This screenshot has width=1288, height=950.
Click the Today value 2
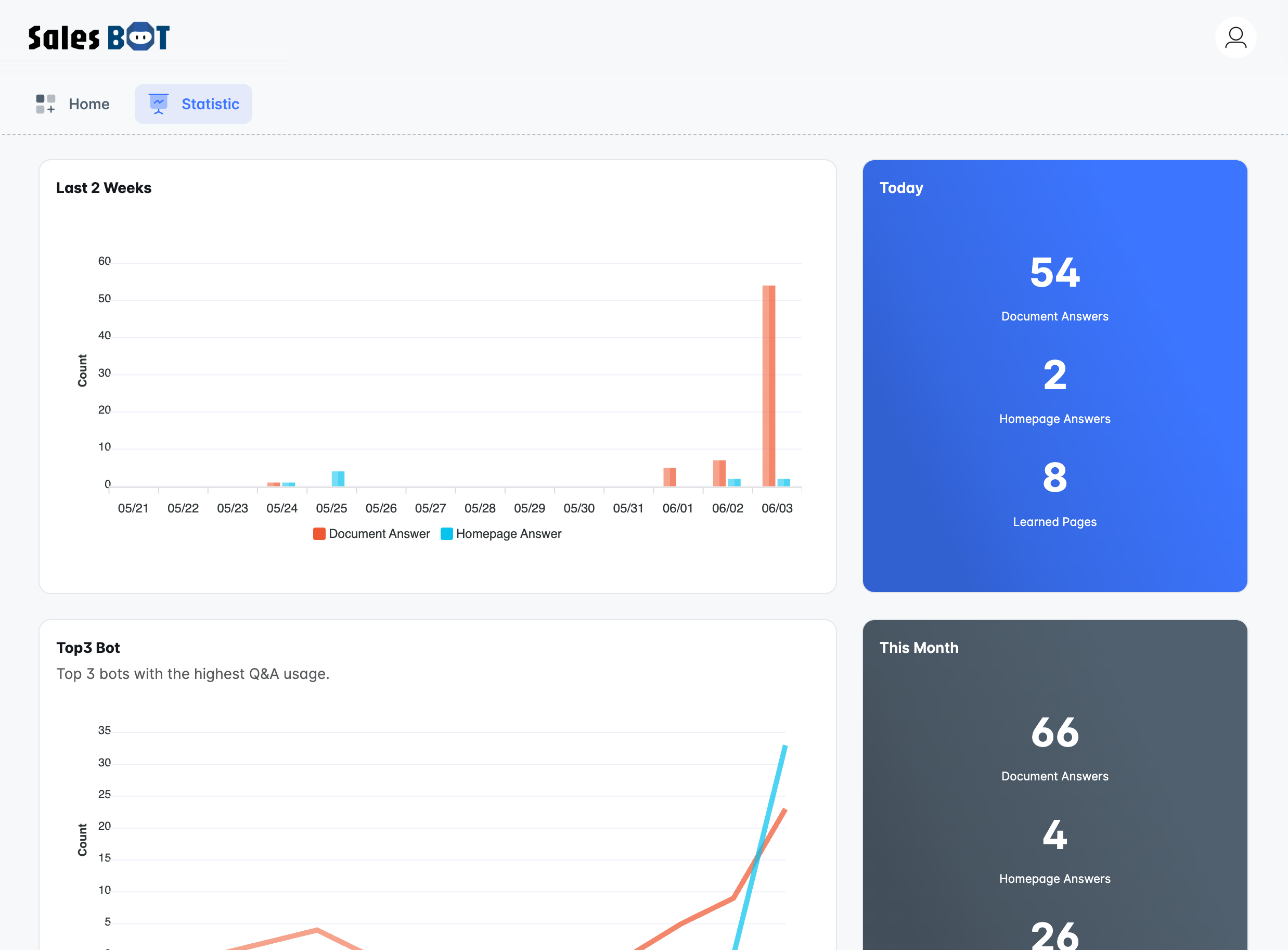tap(1054, 376)
